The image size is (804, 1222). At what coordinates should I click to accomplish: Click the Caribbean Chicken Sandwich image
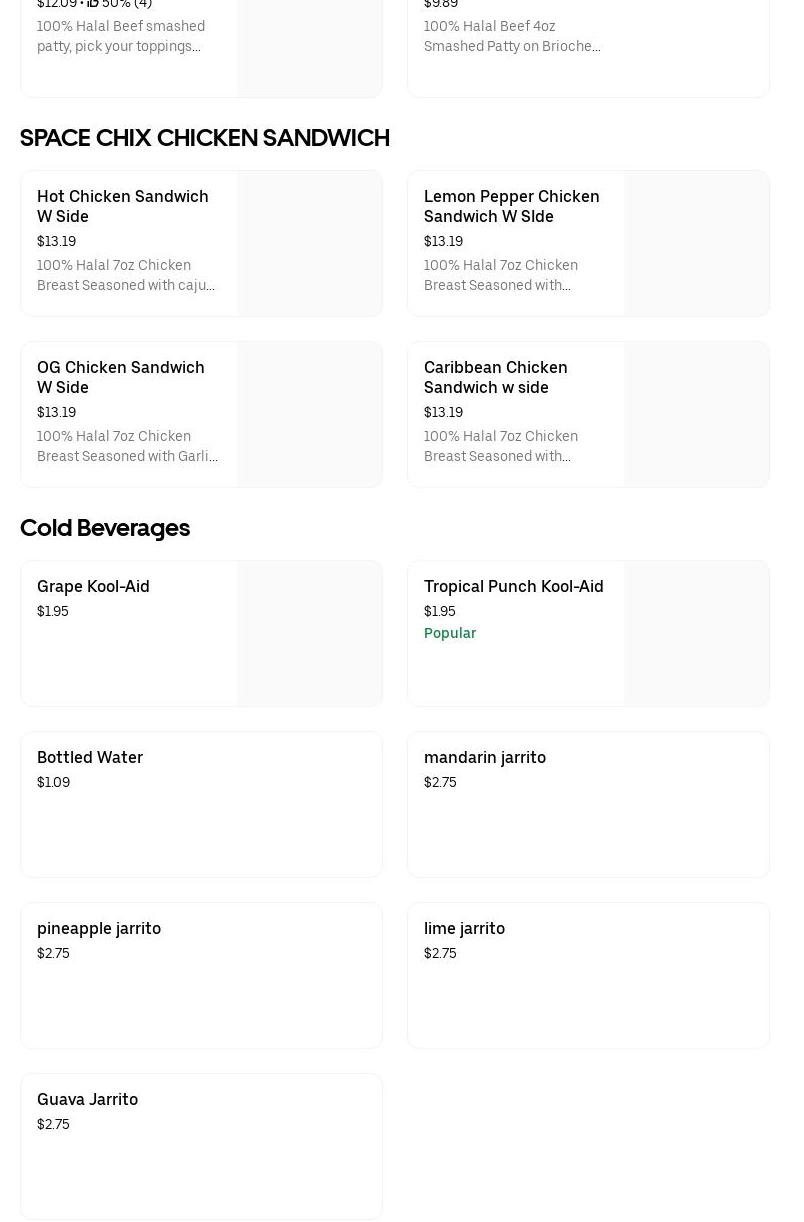[696, 415]
